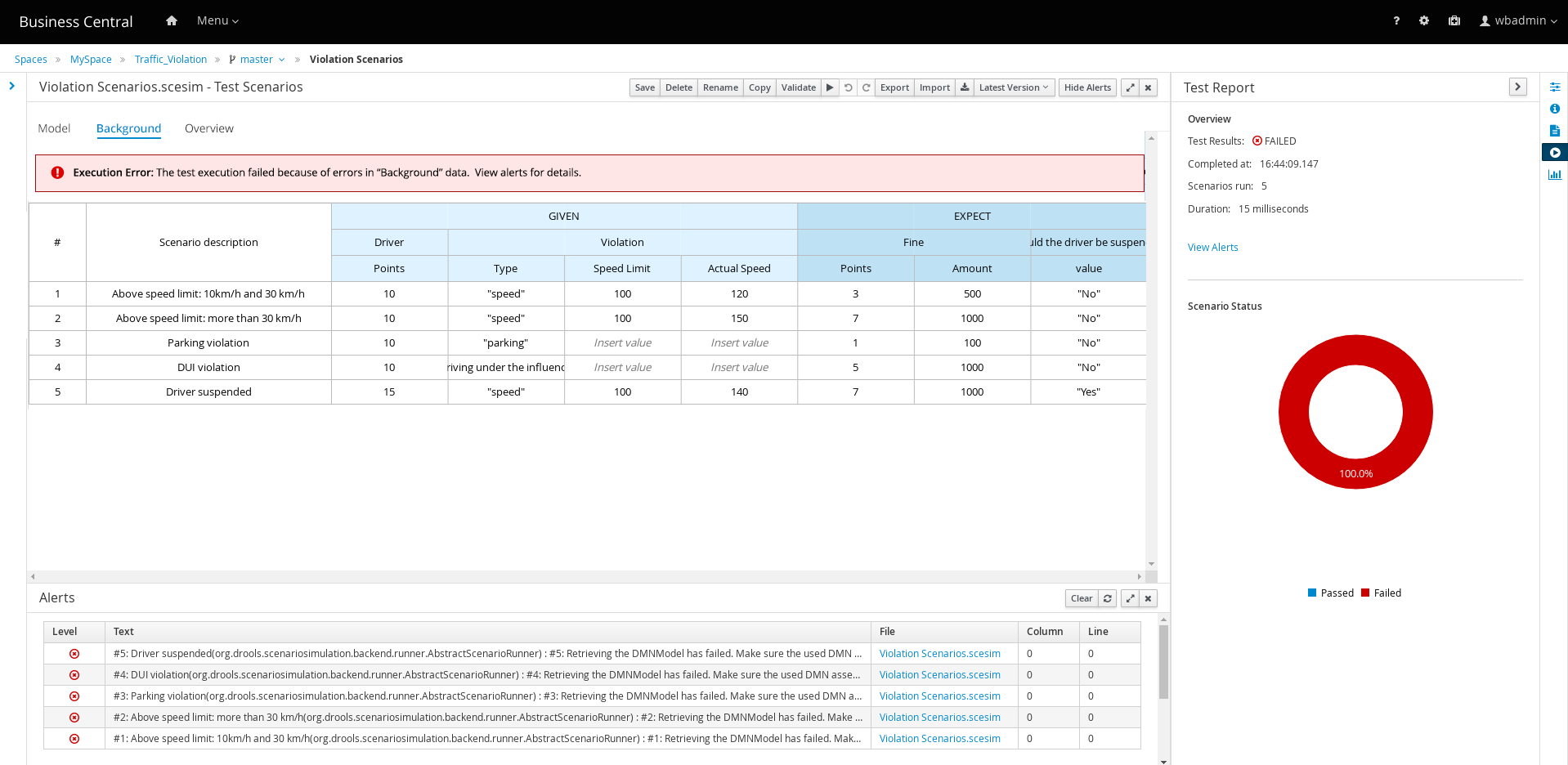Run the test scenarios with play button

click(x=830, y=87)
